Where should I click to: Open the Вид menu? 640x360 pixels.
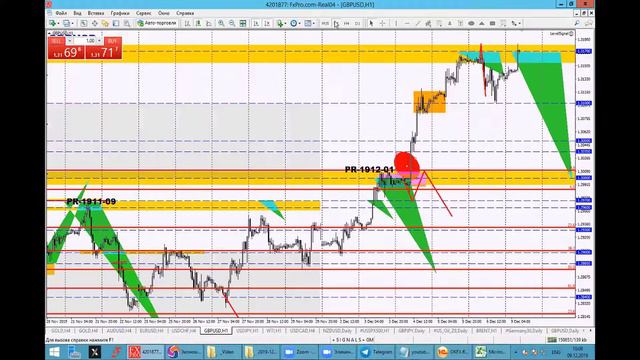77,13
